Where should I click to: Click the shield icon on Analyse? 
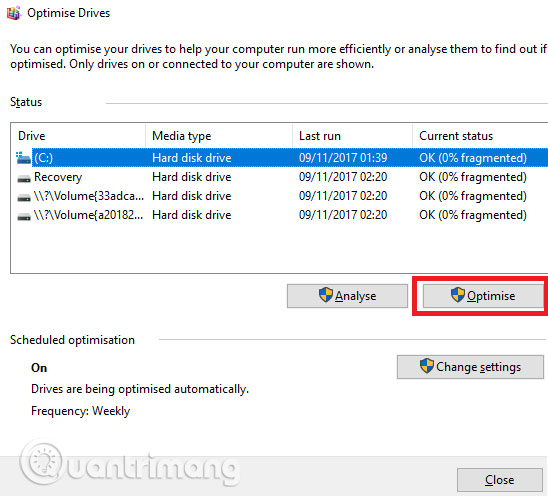(x=326, y=295)
